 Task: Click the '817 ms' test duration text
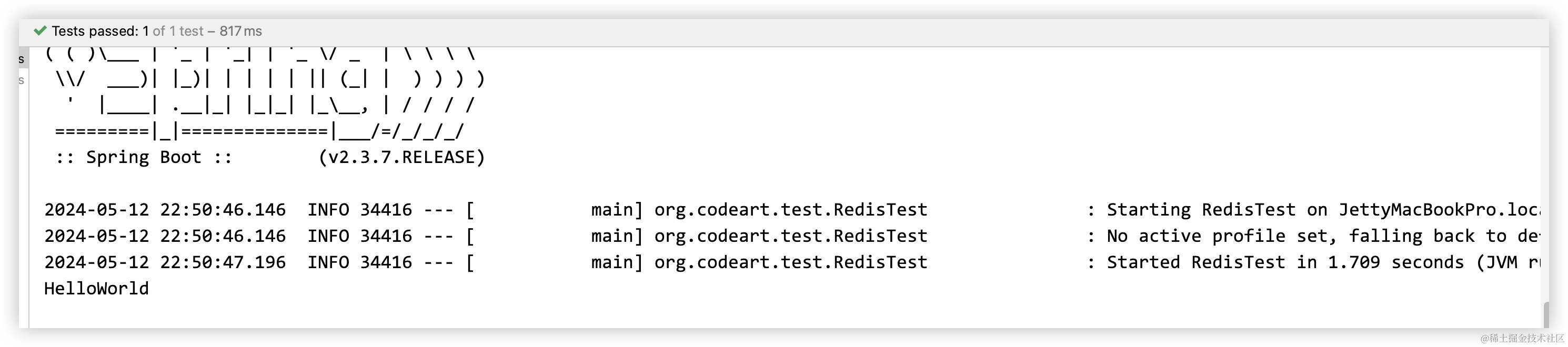[240, 31]
